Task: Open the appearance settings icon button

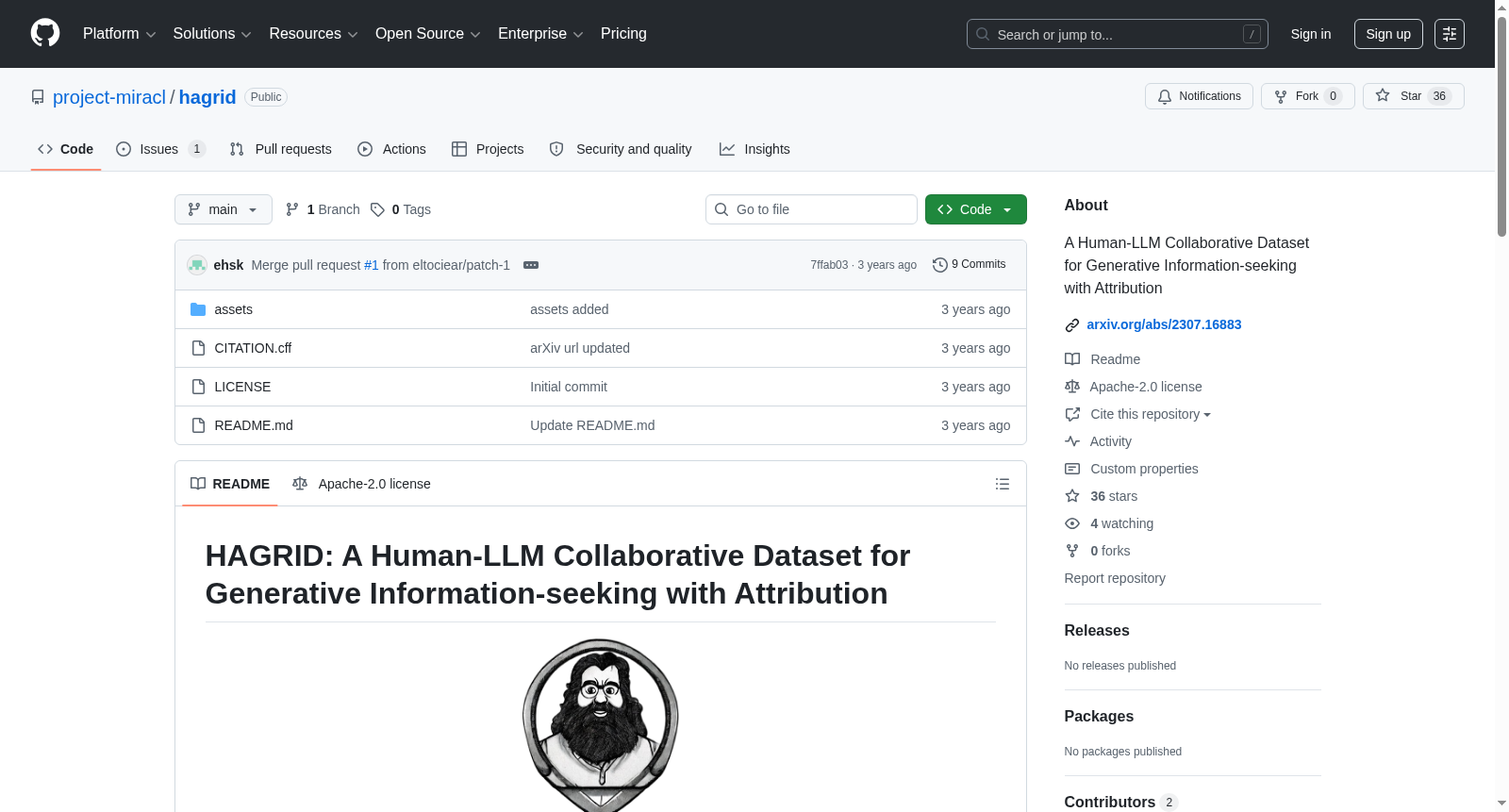Action: [x=1450, y=34]
